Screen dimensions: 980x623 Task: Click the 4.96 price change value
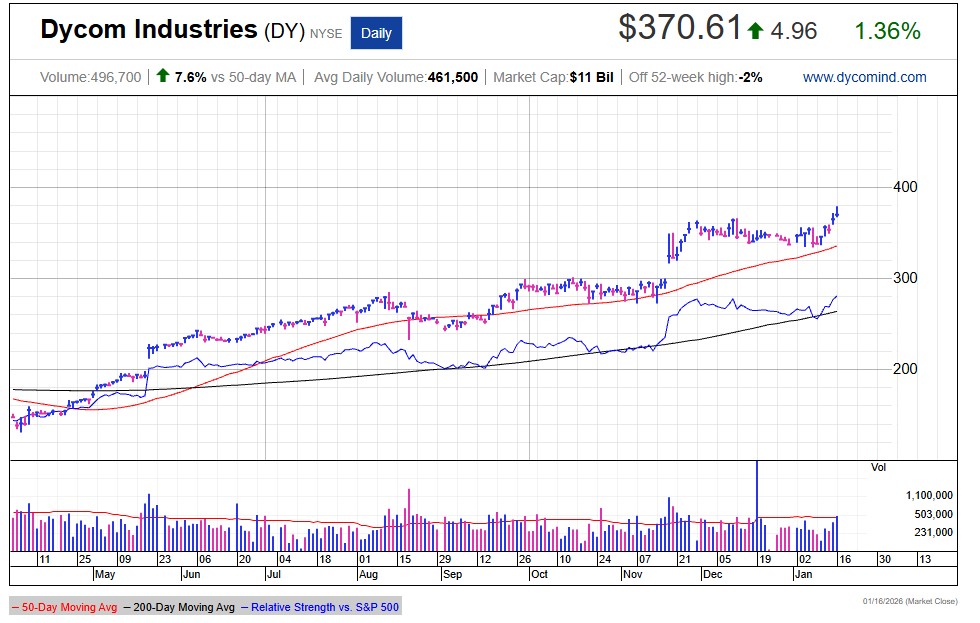pos(794,31)
